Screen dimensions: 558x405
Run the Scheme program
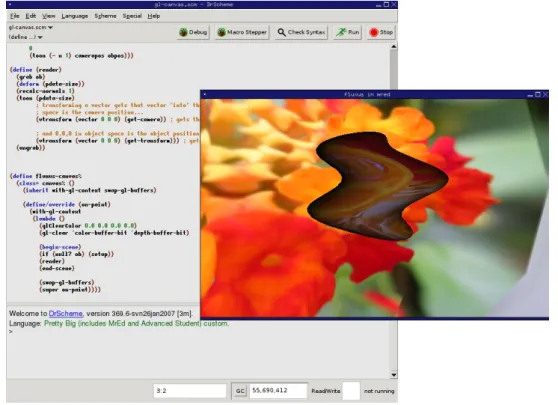[x=348, y=32]
